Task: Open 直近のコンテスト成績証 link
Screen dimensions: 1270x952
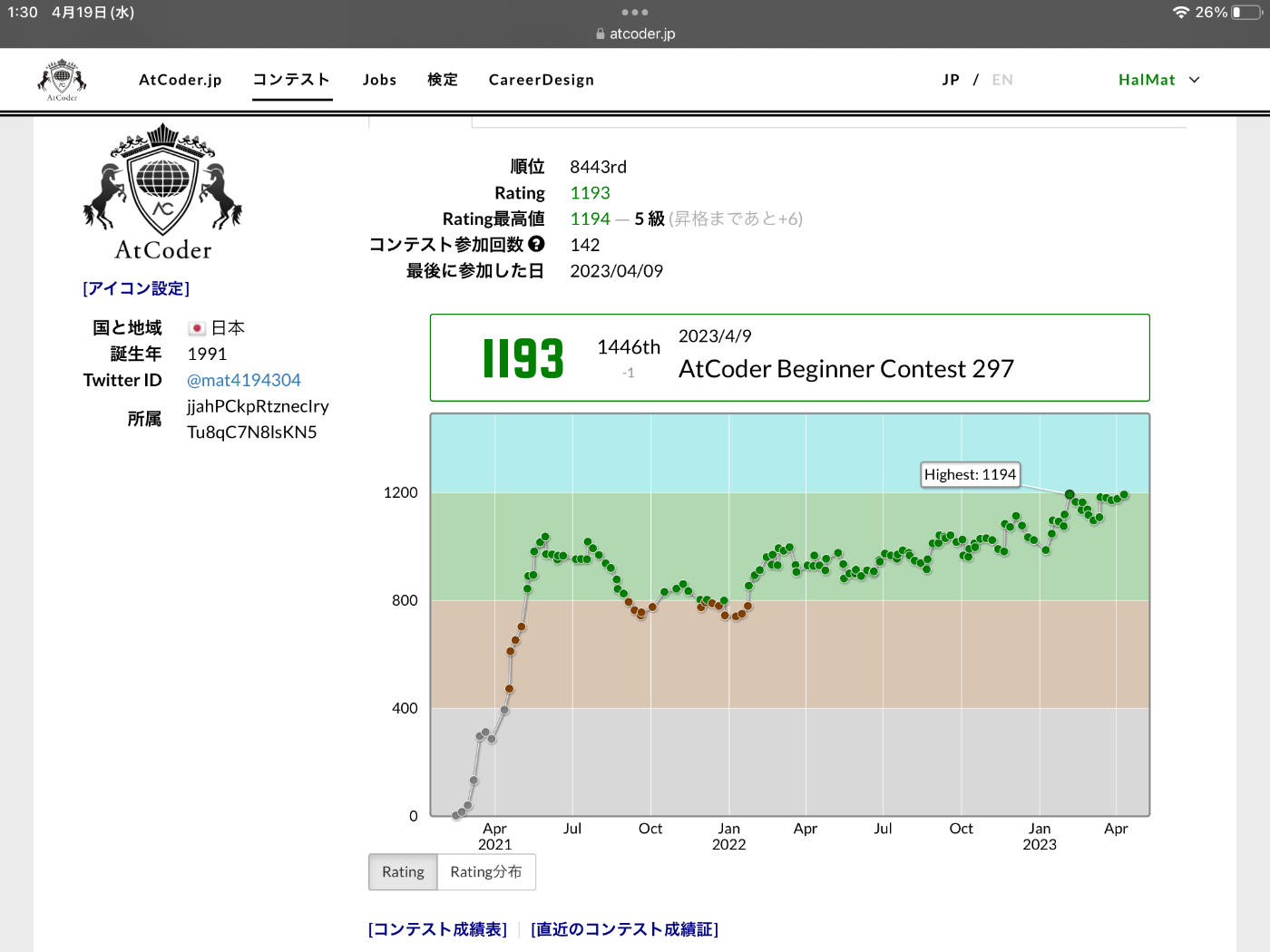Action: [624, 929]
